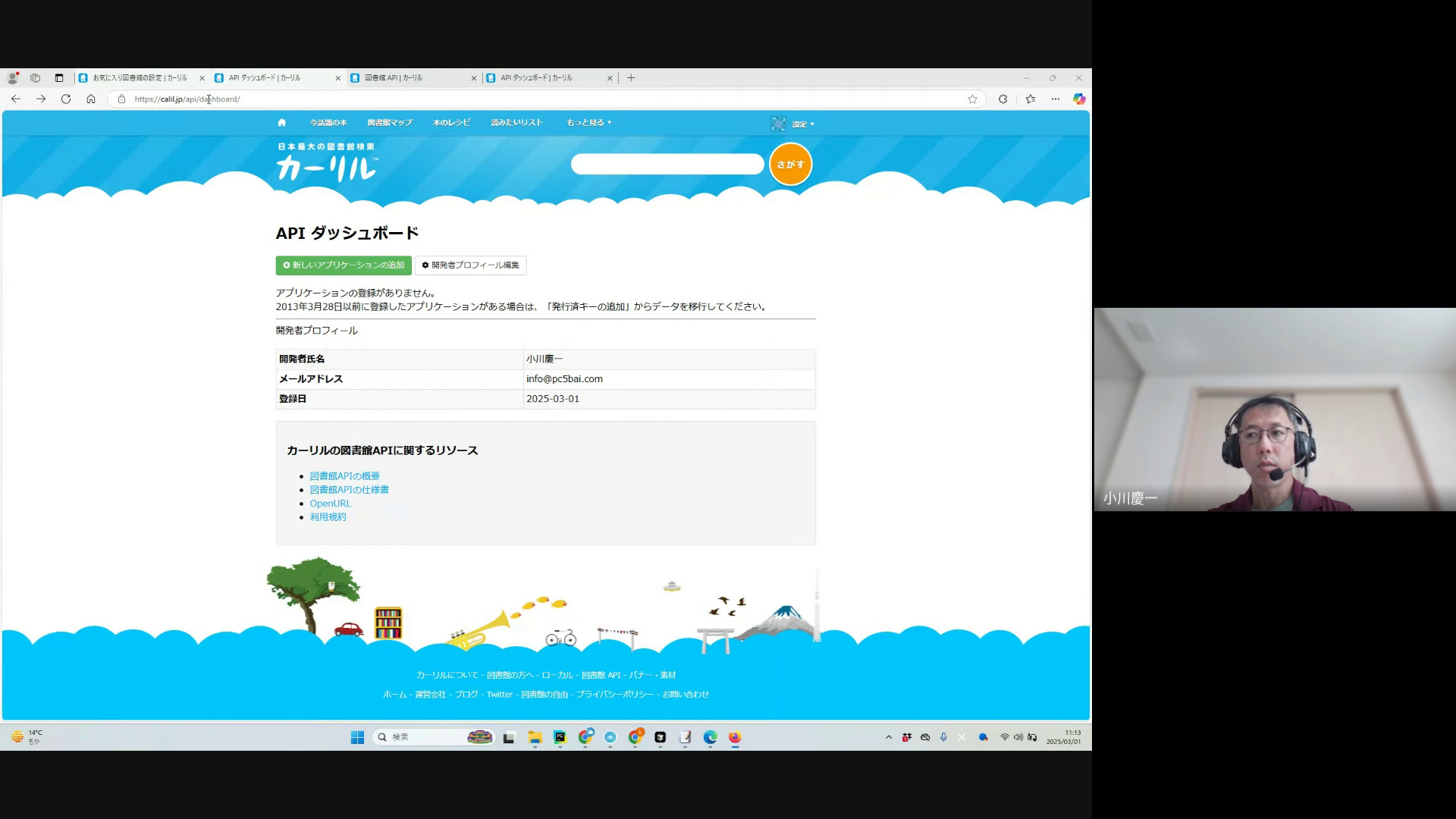The image size is (1456, 819).
Task: Click the Calil book search input field
Action: pyautogui.click(x=667, y=165)
